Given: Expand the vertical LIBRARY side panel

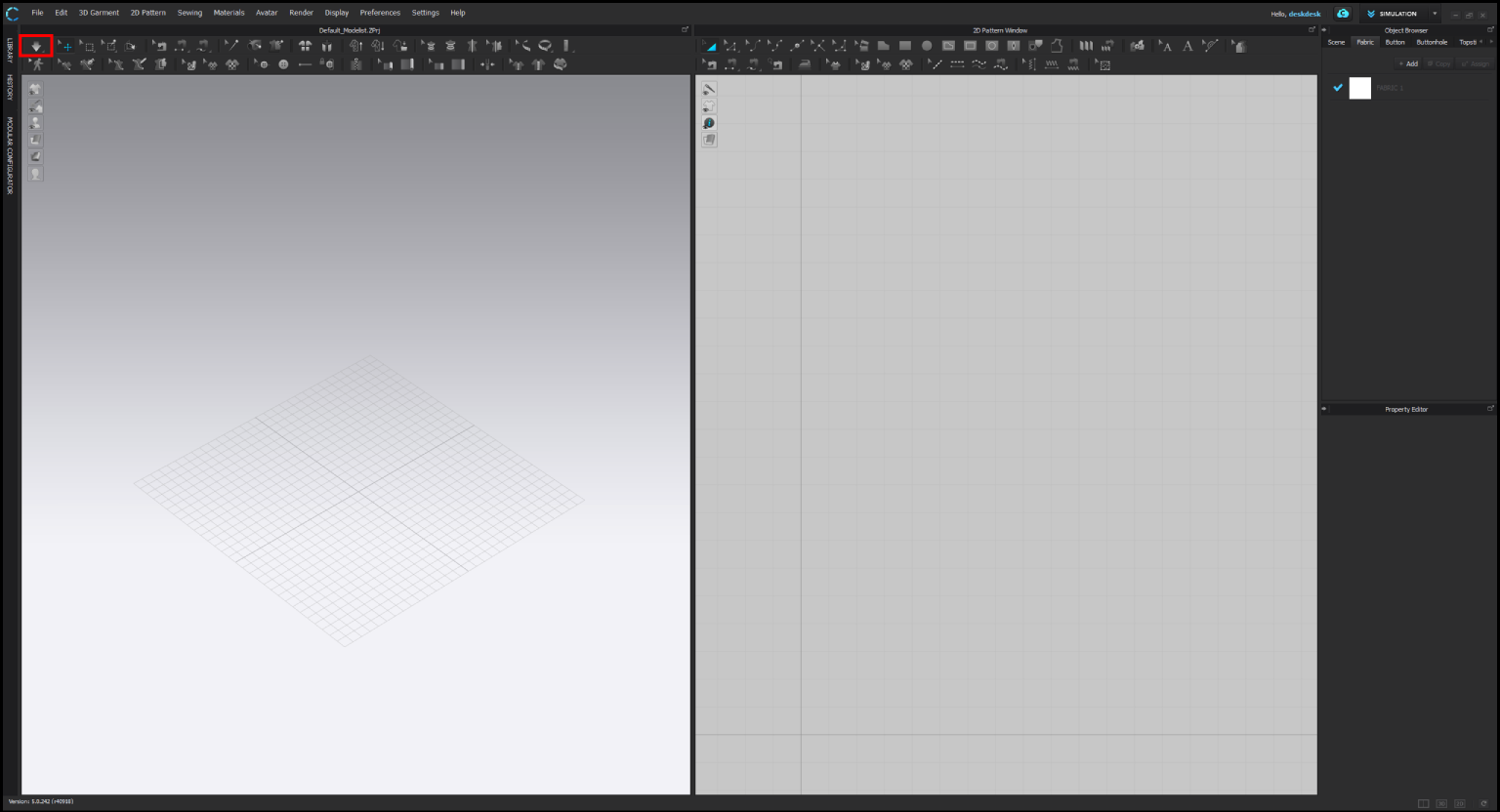Looking at the screenshot, I should point(10,51).
